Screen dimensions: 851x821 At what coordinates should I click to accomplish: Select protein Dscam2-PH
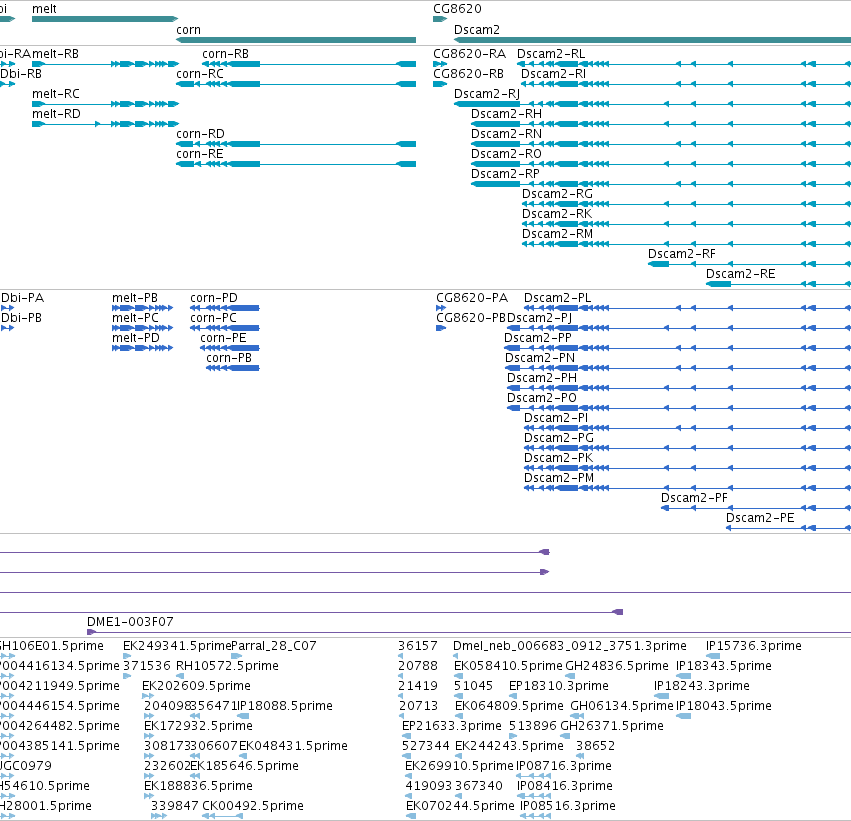(679, 388)
